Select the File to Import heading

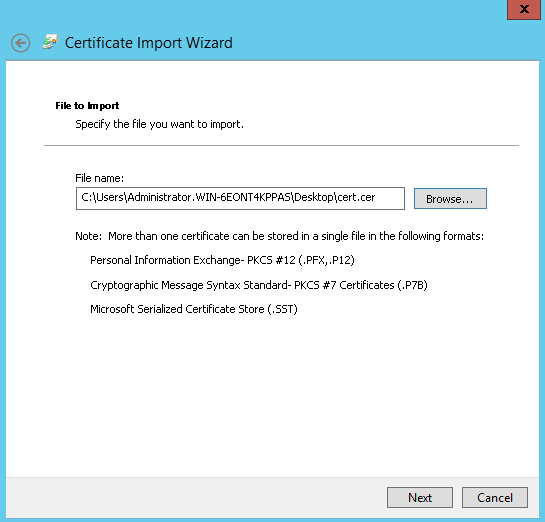[87, 106]
